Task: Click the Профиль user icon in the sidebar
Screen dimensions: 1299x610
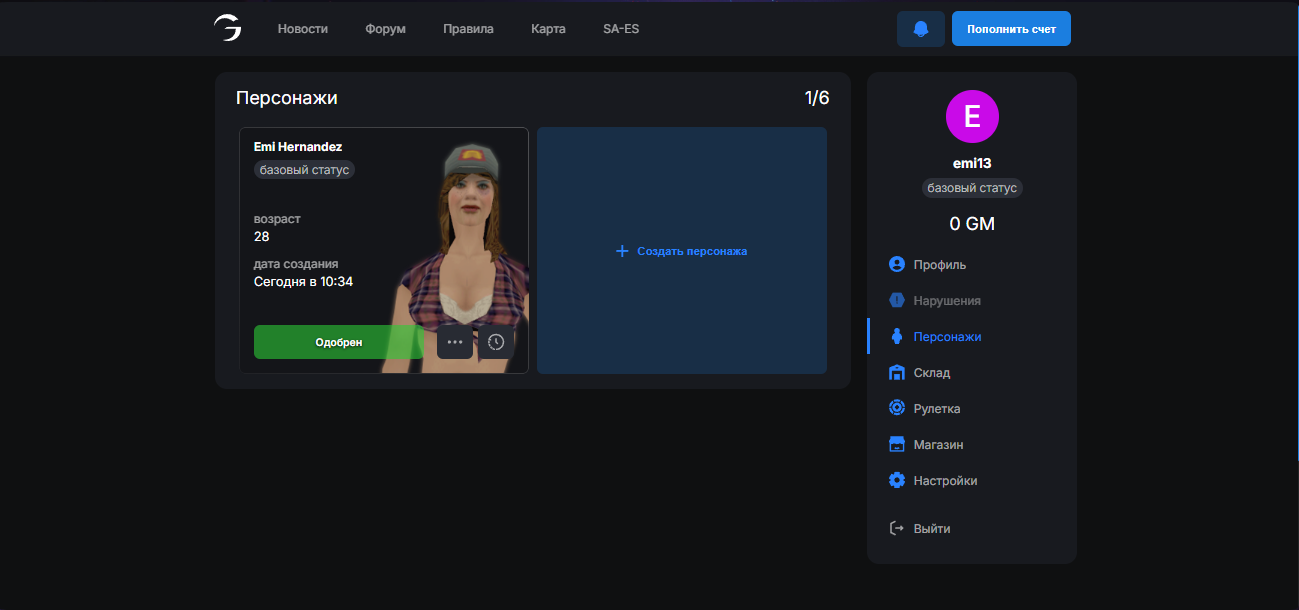Action: click(897, 265)
